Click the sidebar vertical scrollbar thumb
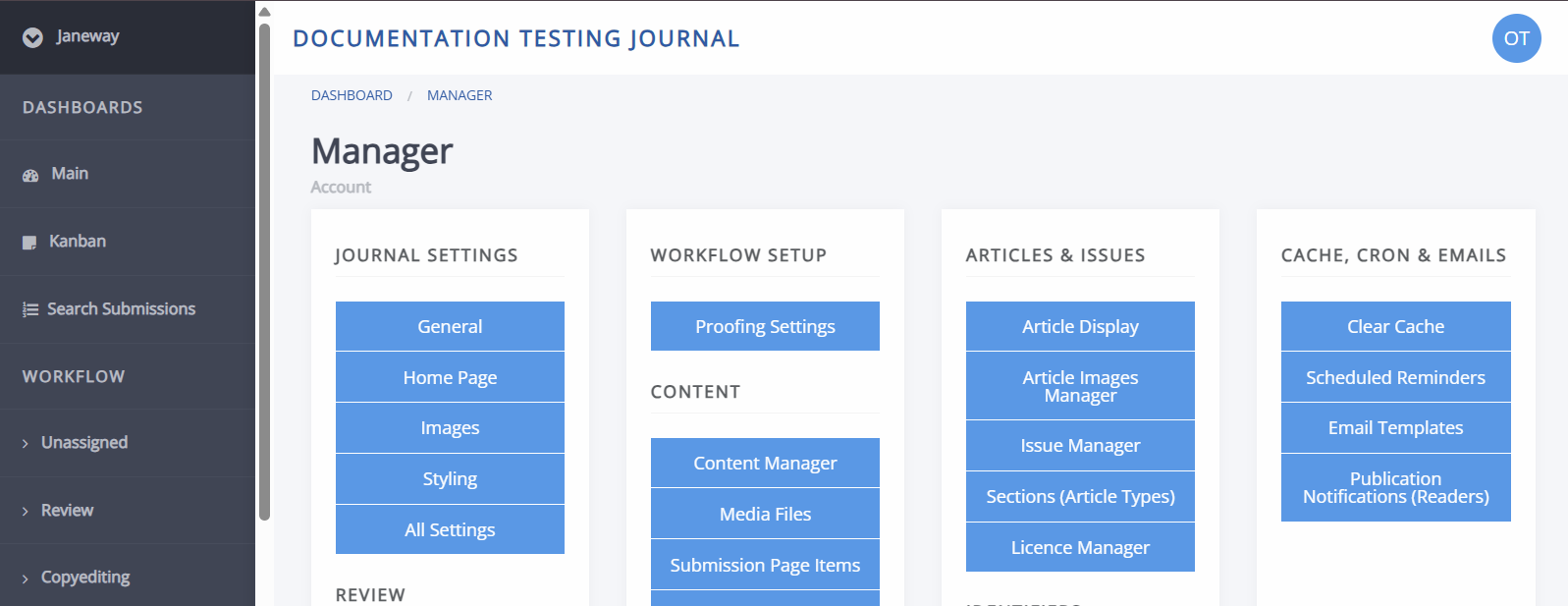Viewport: 1568px width, 606px height. 264,272
